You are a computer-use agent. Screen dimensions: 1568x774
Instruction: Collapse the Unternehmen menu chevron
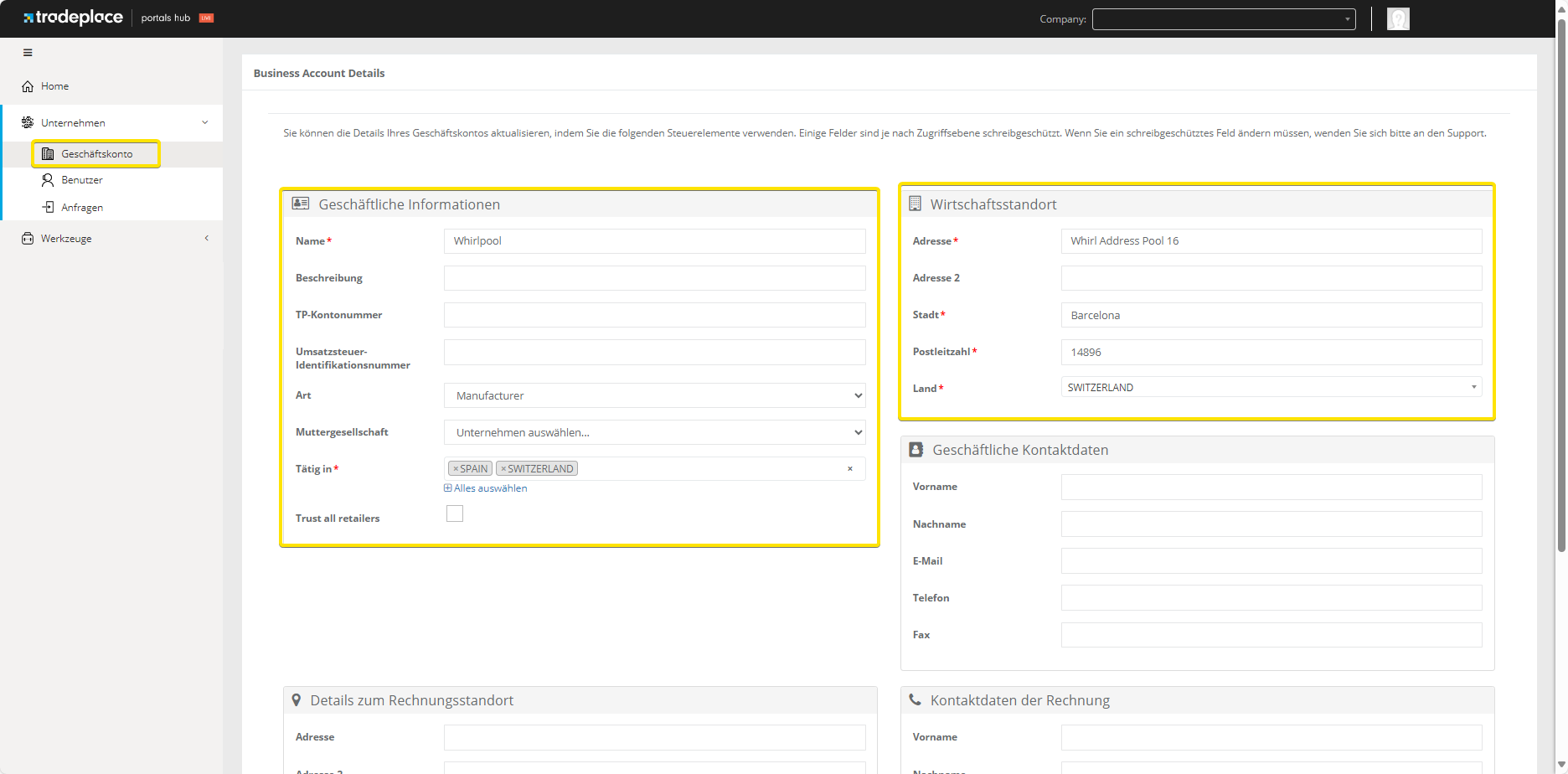[x=205, y=122]
